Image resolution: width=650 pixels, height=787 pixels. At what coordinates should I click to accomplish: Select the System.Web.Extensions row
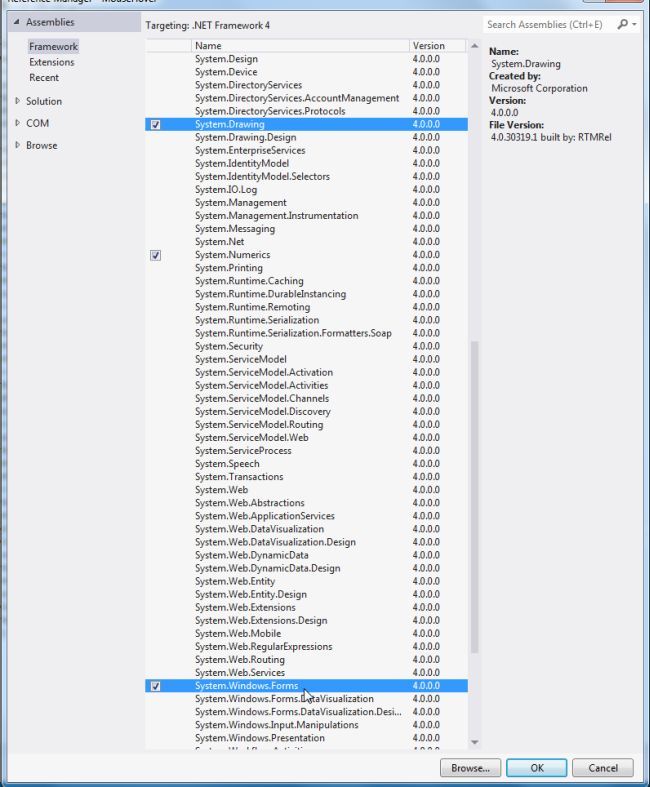(x=306, y=607)
